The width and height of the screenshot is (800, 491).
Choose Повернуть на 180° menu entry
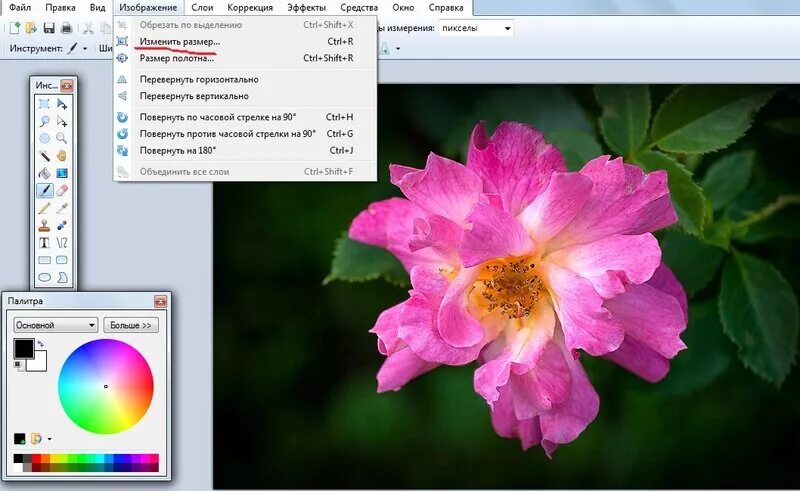(x=245, y=151)
